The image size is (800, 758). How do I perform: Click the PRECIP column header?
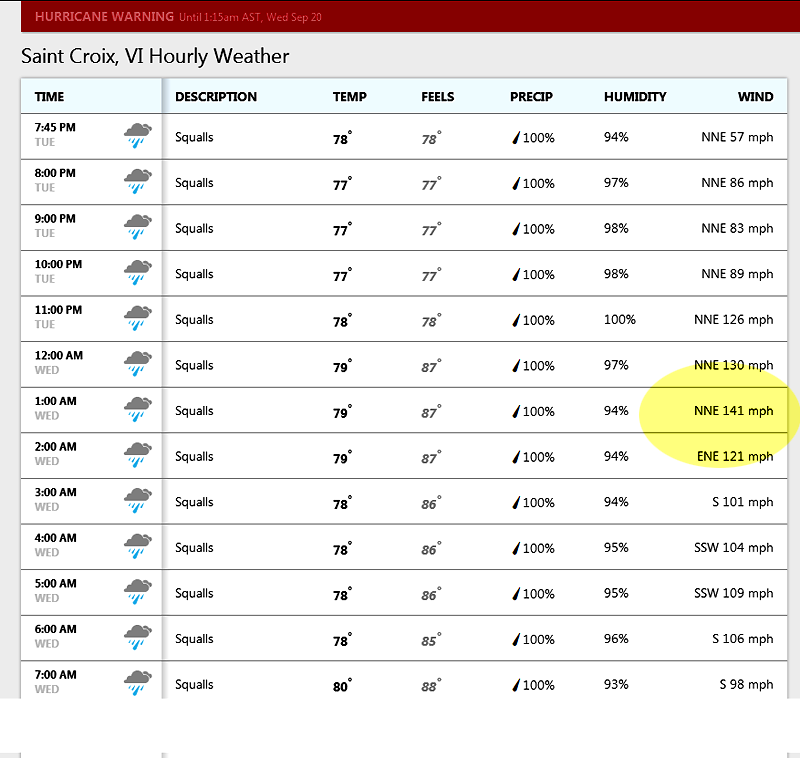point(531,96)
